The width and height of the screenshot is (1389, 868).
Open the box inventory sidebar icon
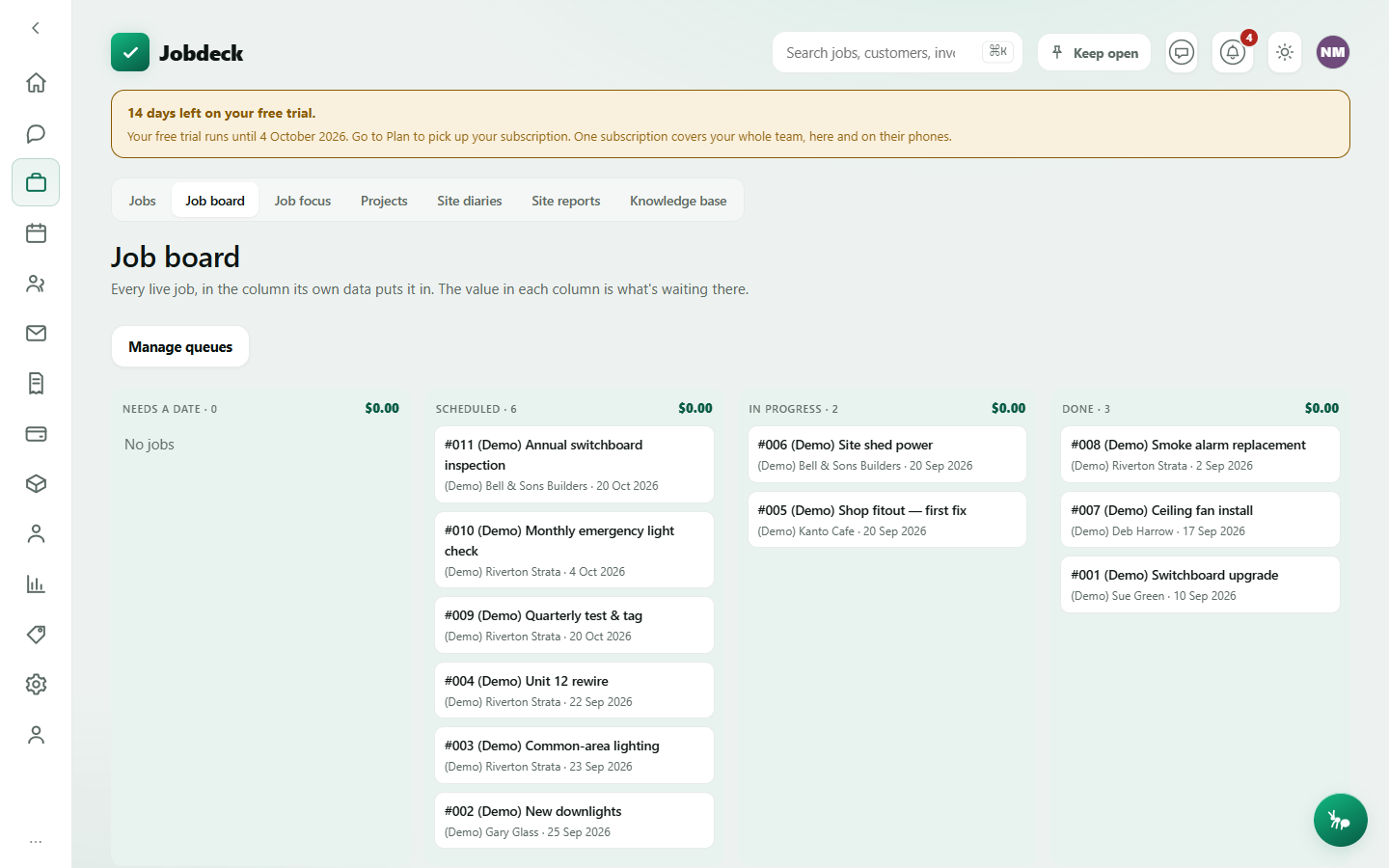click(x=36, y=484)
